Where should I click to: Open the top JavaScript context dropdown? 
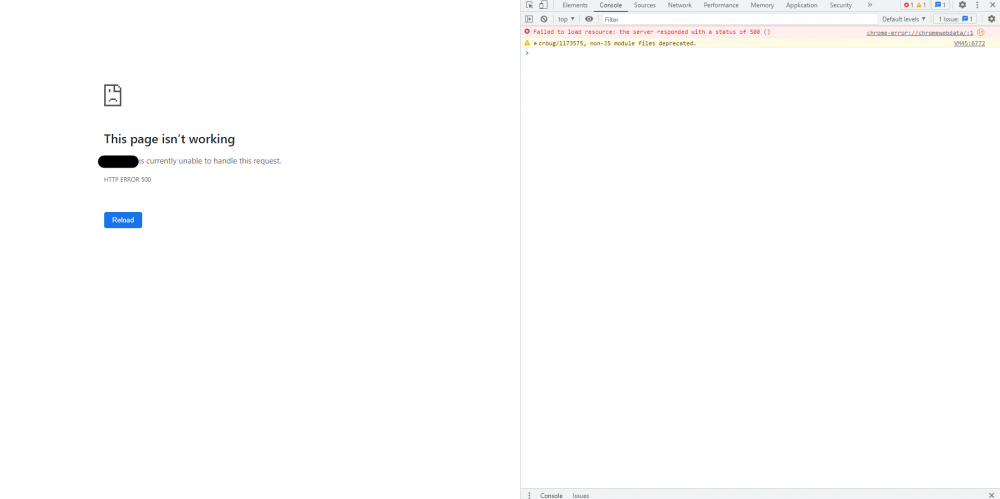click(x=566, y=19)
